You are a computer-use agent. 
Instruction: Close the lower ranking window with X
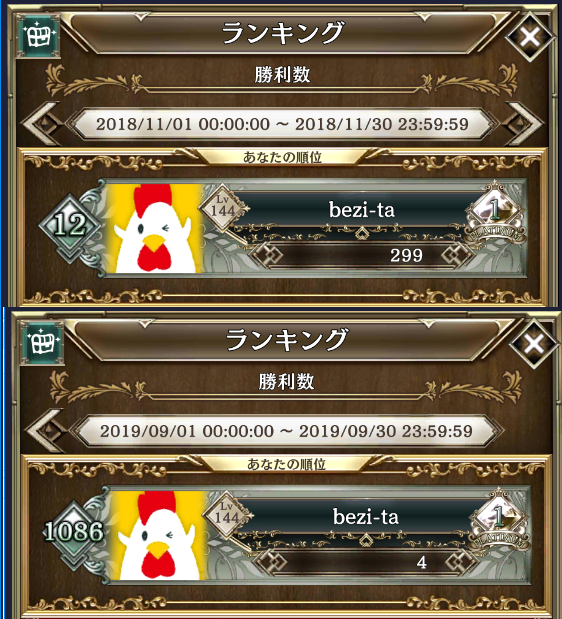(x=533, y=344)
